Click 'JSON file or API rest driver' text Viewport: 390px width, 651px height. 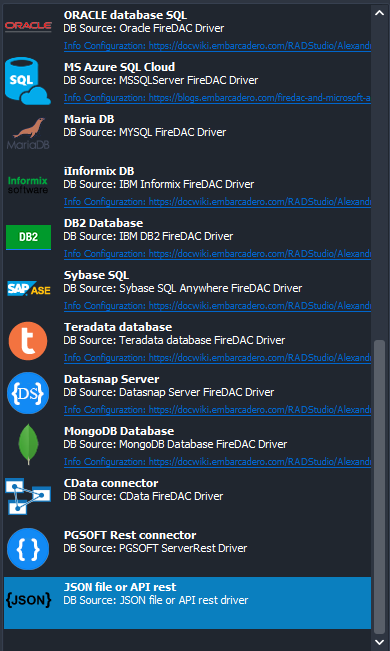184,600
